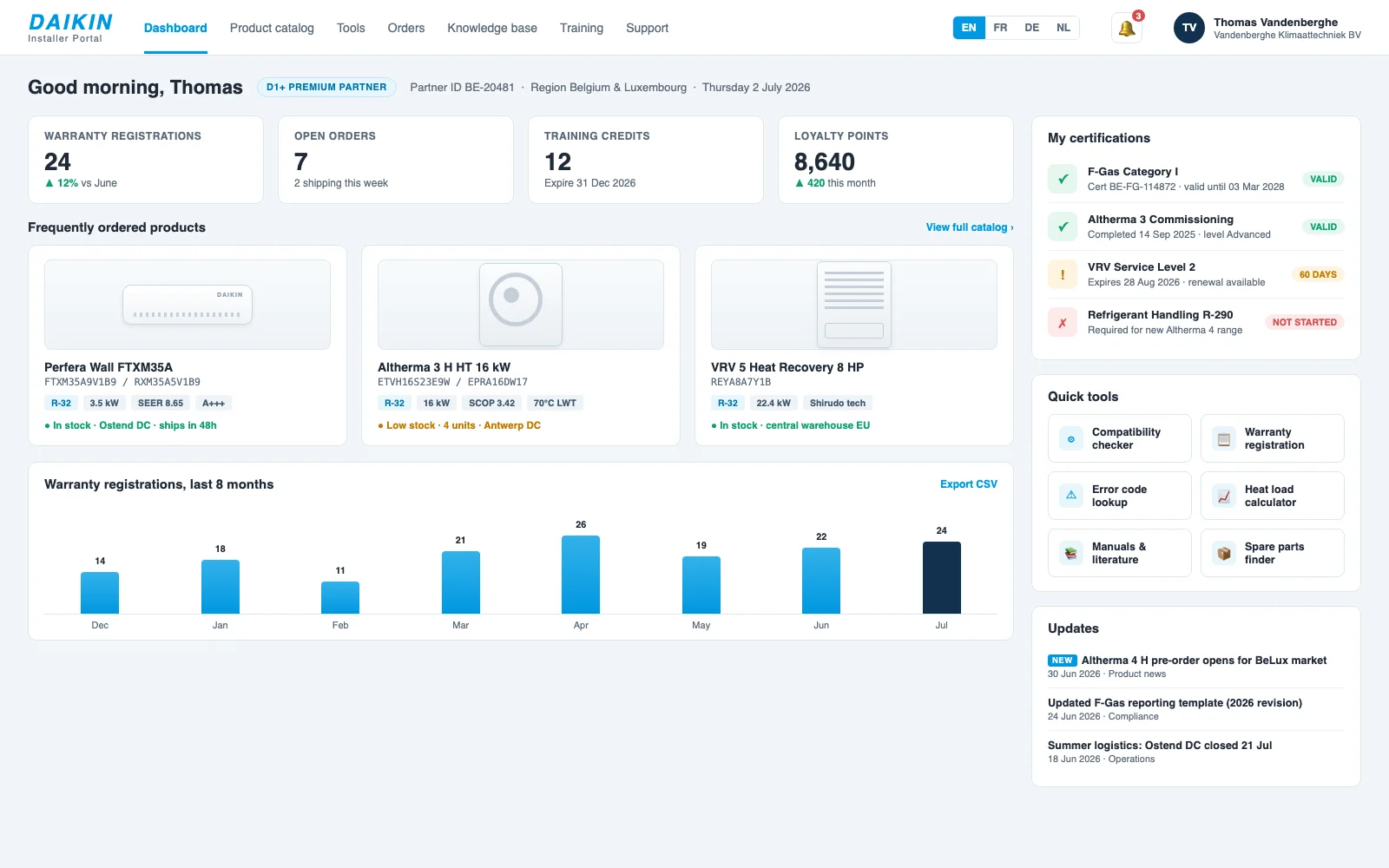
Task: Click Perfera Wall FTXM35A product title
Action: coord(109,367)
